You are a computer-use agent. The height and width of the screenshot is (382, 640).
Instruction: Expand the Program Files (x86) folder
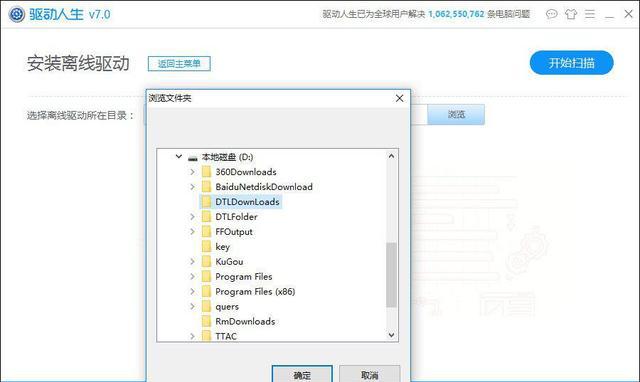pyautogui.click(x=192, y=291)
